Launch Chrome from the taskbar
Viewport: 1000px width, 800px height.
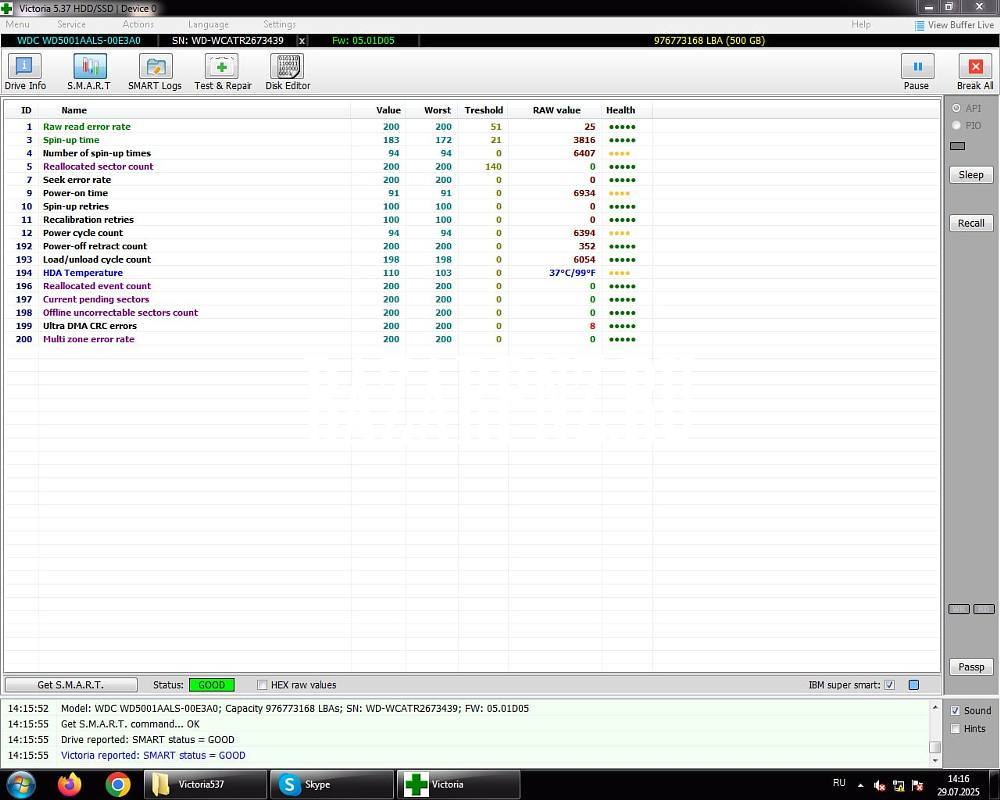coord(118,784)
